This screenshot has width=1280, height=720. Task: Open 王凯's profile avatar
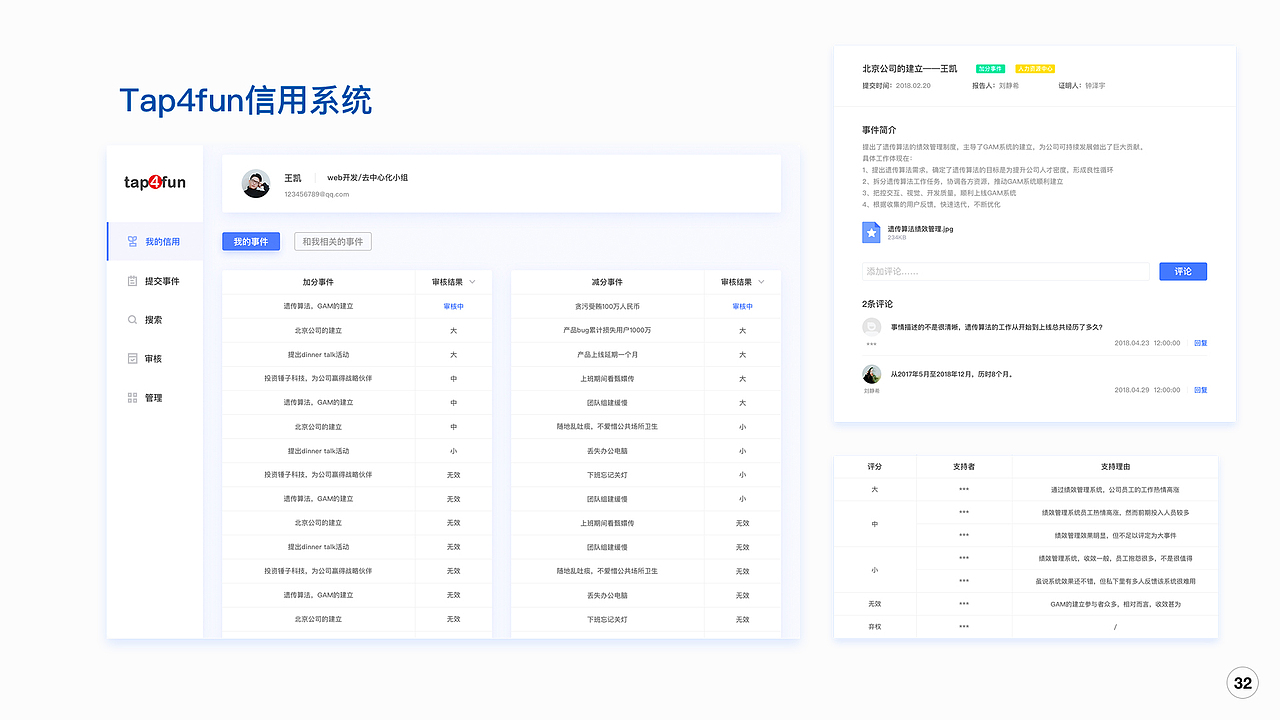tap(256, 183)
